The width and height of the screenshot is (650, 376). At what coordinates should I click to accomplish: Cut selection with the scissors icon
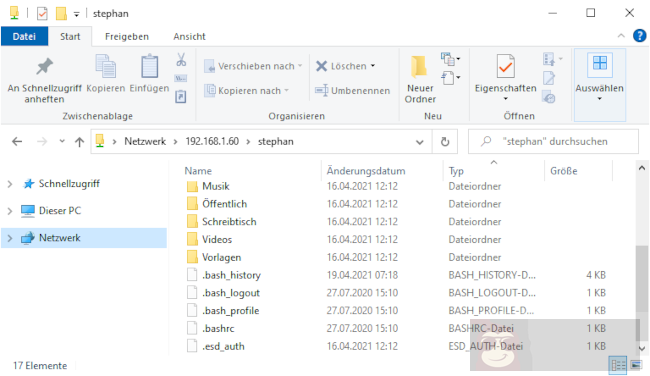pos(181,60)
